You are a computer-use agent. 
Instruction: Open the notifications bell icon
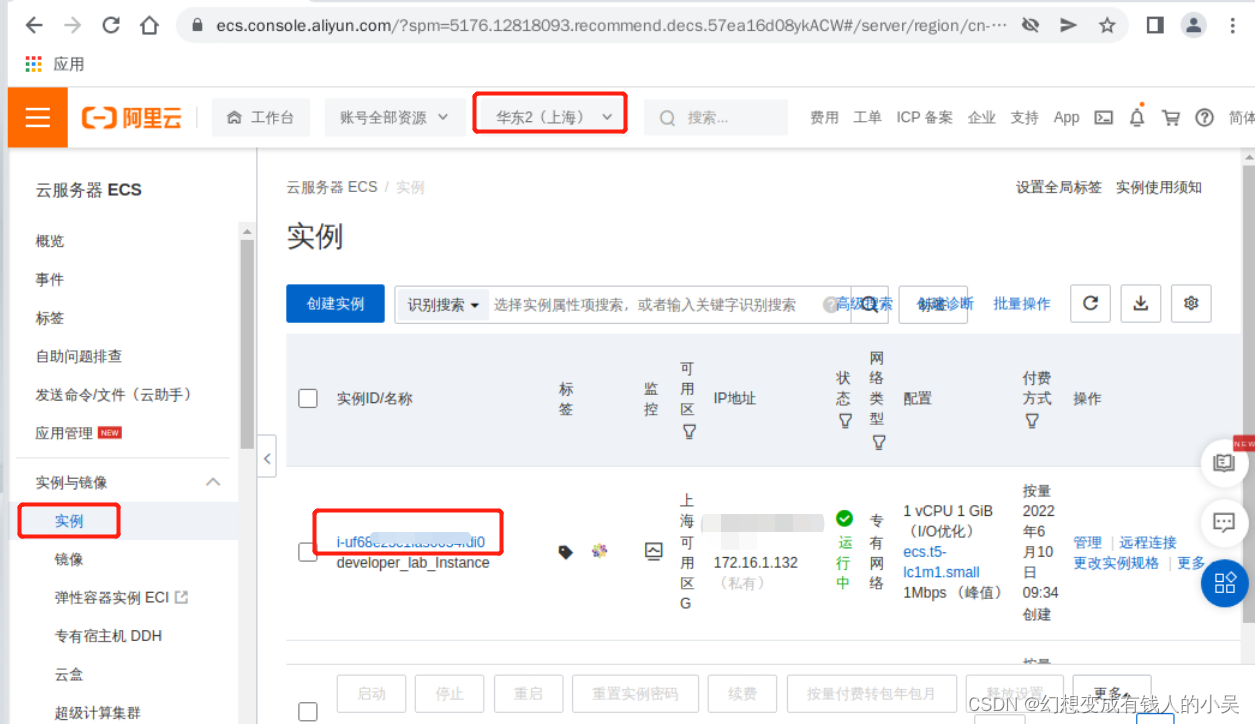tap(1137, 117)
